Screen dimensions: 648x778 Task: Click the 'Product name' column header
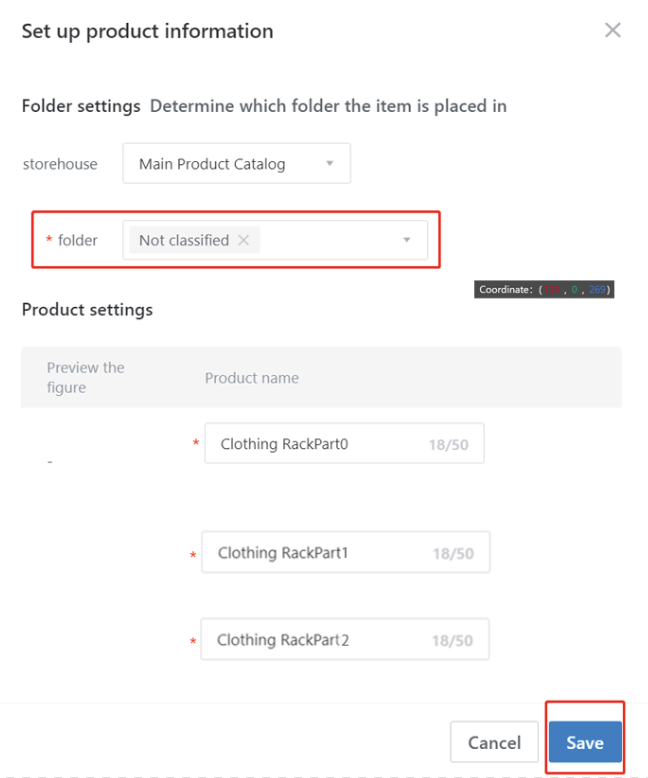[252, 378]
